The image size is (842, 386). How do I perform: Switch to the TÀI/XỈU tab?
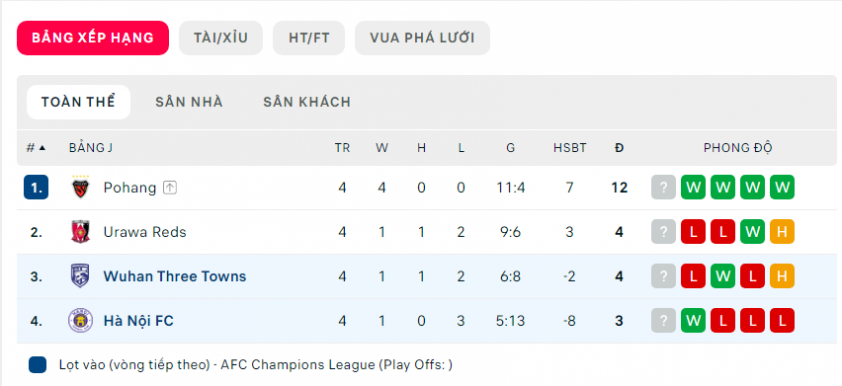(x=221, y=38)
